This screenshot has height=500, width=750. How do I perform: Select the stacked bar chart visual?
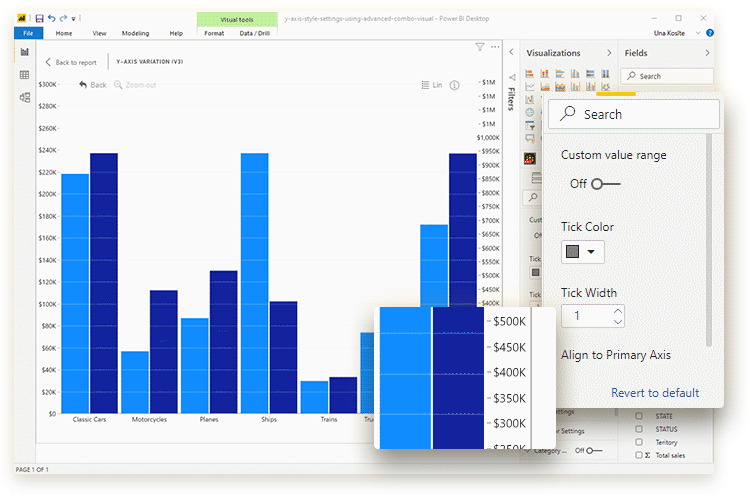[x=529, y=73]
